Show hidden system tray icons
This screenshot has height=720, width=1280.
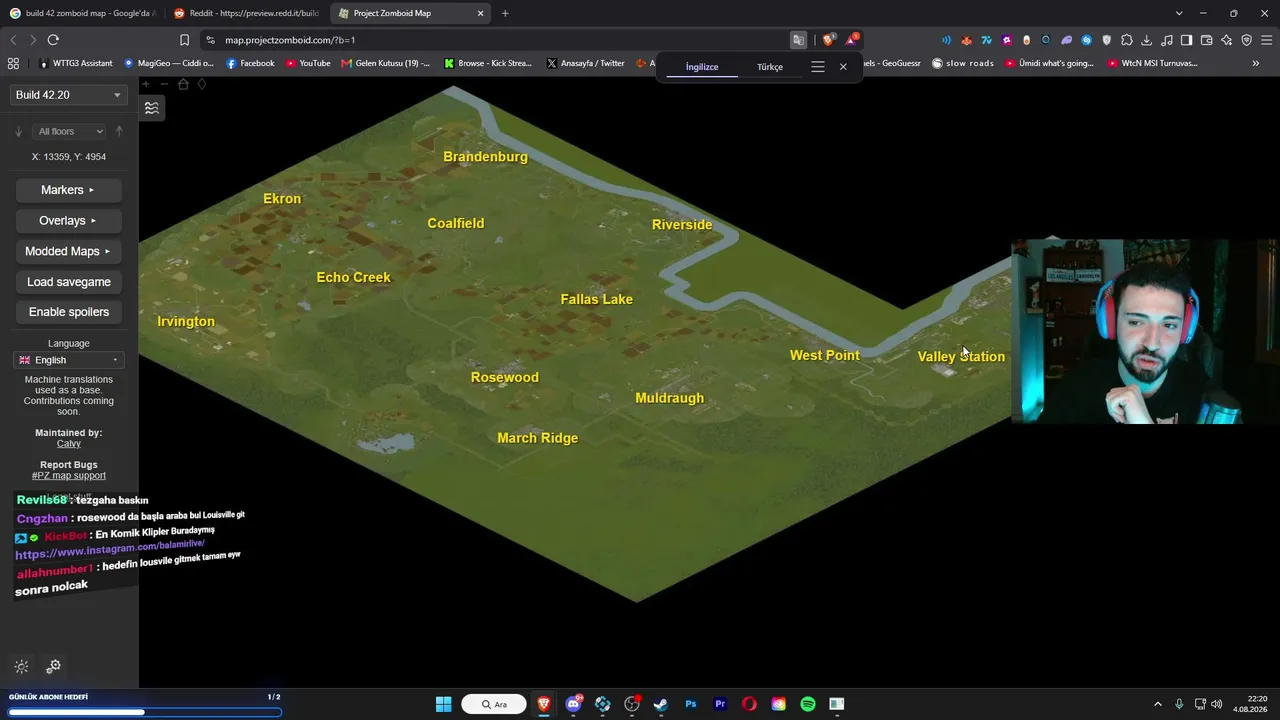coord(1158,704)
